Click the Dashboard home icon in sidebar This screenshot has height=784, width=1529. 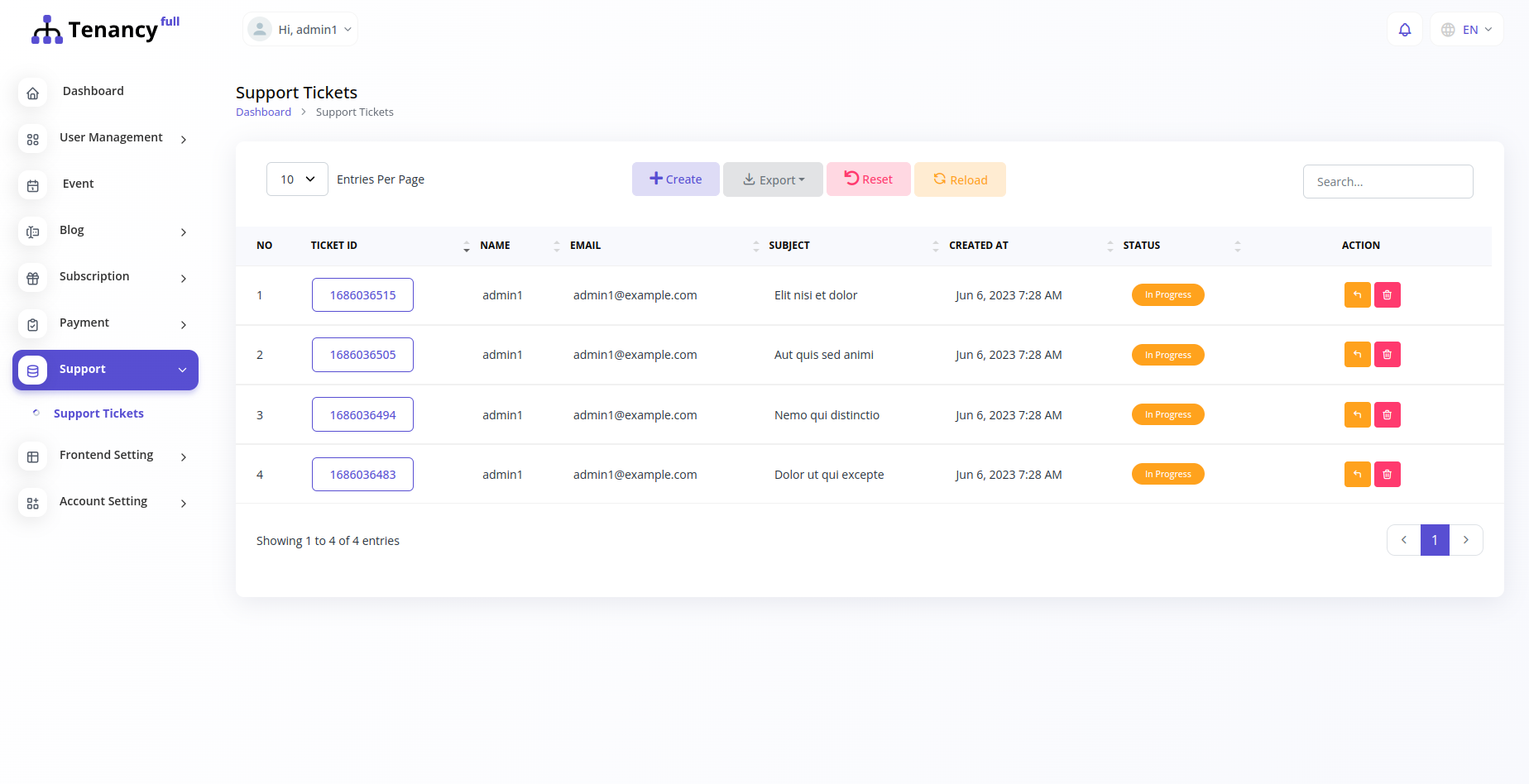[x=33, y=93]
